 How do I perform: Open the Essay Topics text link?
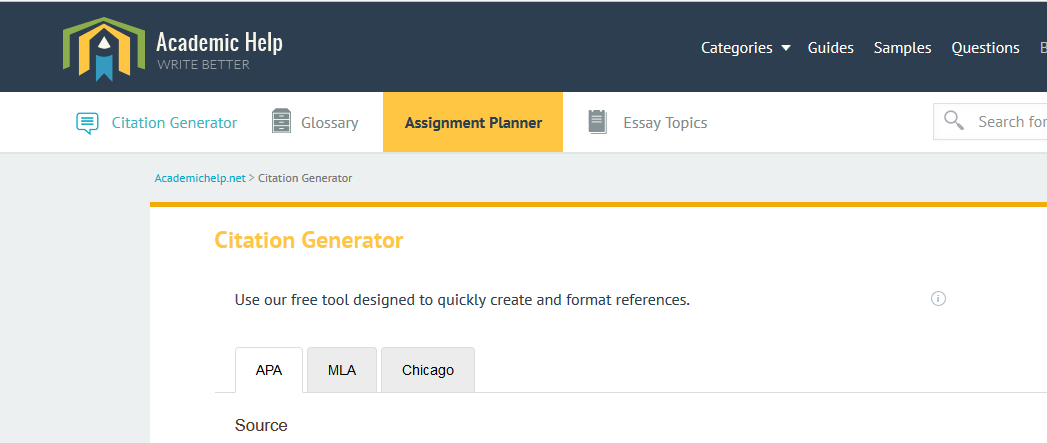(665, 123)
